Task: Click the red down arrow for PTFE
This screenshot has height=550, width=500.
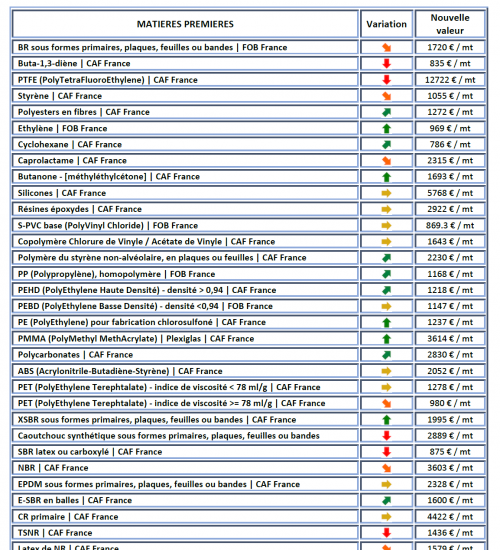Action: click(x=386, y=80)
